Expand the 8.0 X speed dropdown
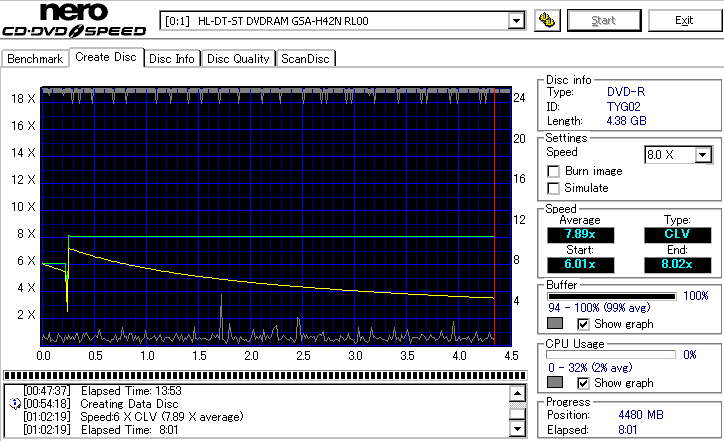Screen dimensions: 724x441 [x=702, y=154]
